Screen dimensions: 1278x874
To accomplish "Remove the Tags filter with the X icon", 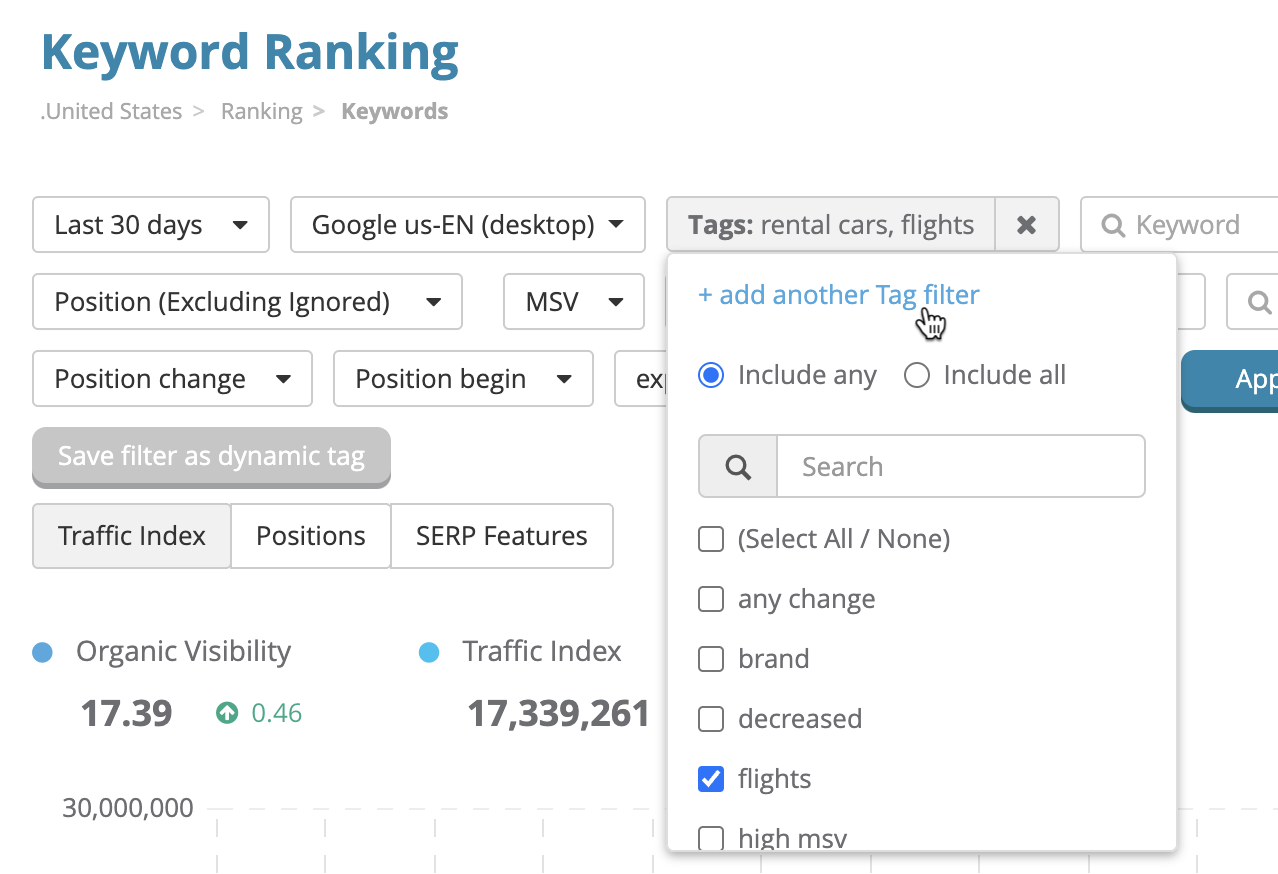I will 1026,225.
